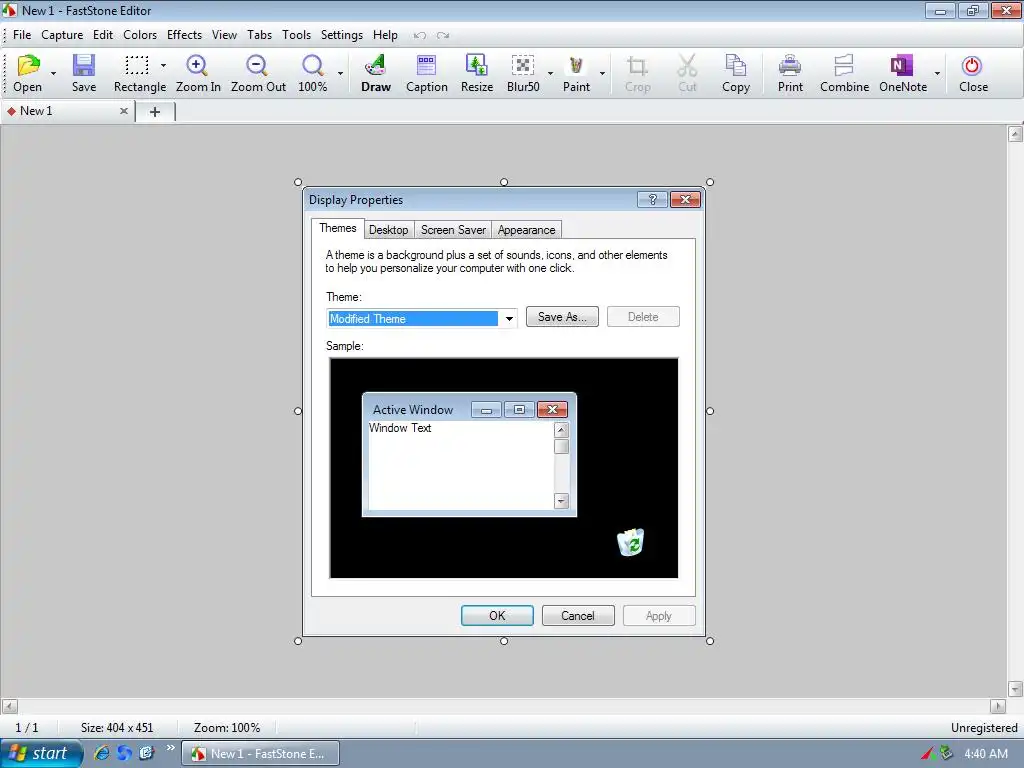Click the Redo arrow in menu bar
This screenshot has height=768, width=1024.
point(443,35)
